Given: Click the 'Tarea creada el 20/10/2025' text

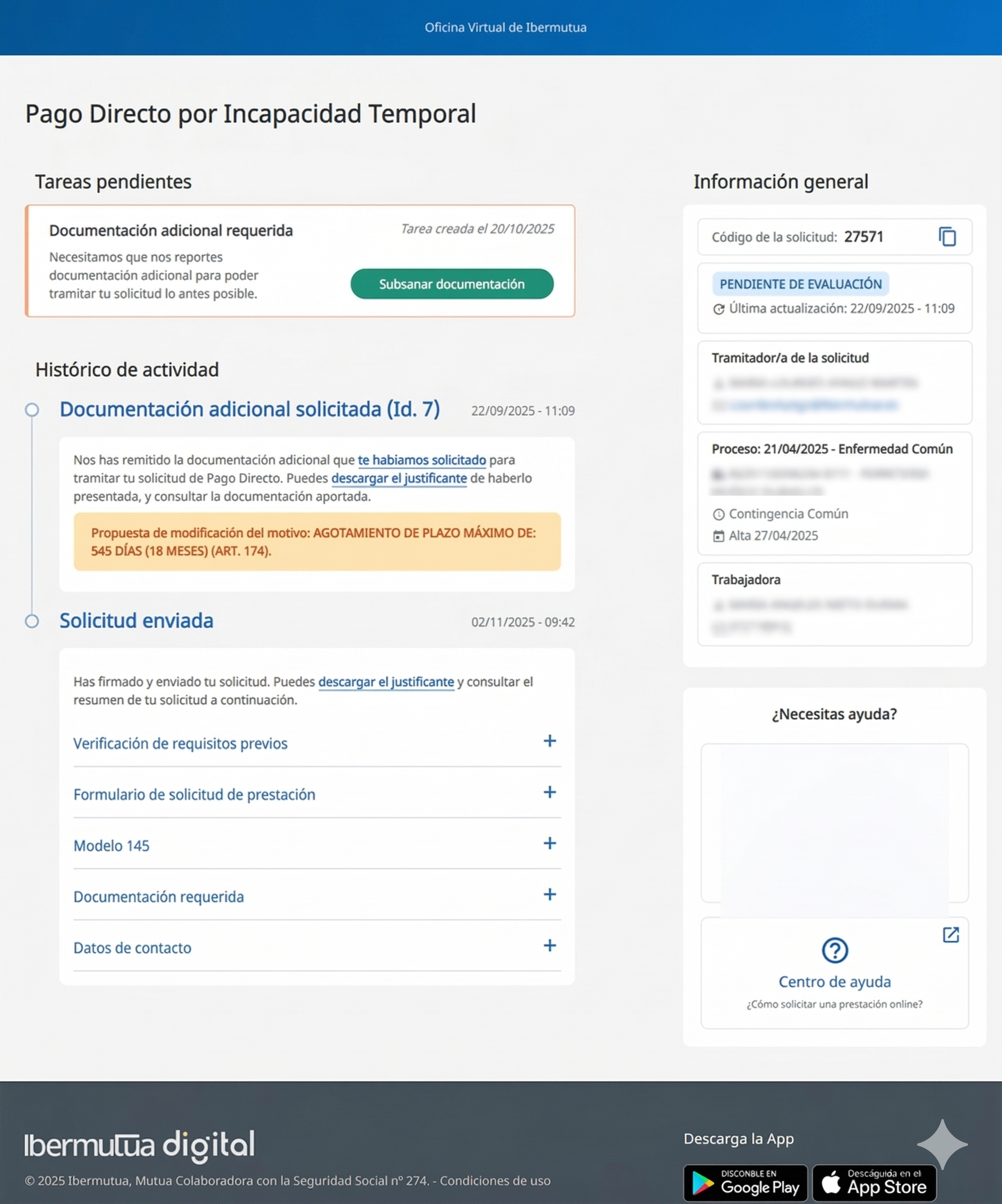Looking at the screenshot, I should [478, 229].
